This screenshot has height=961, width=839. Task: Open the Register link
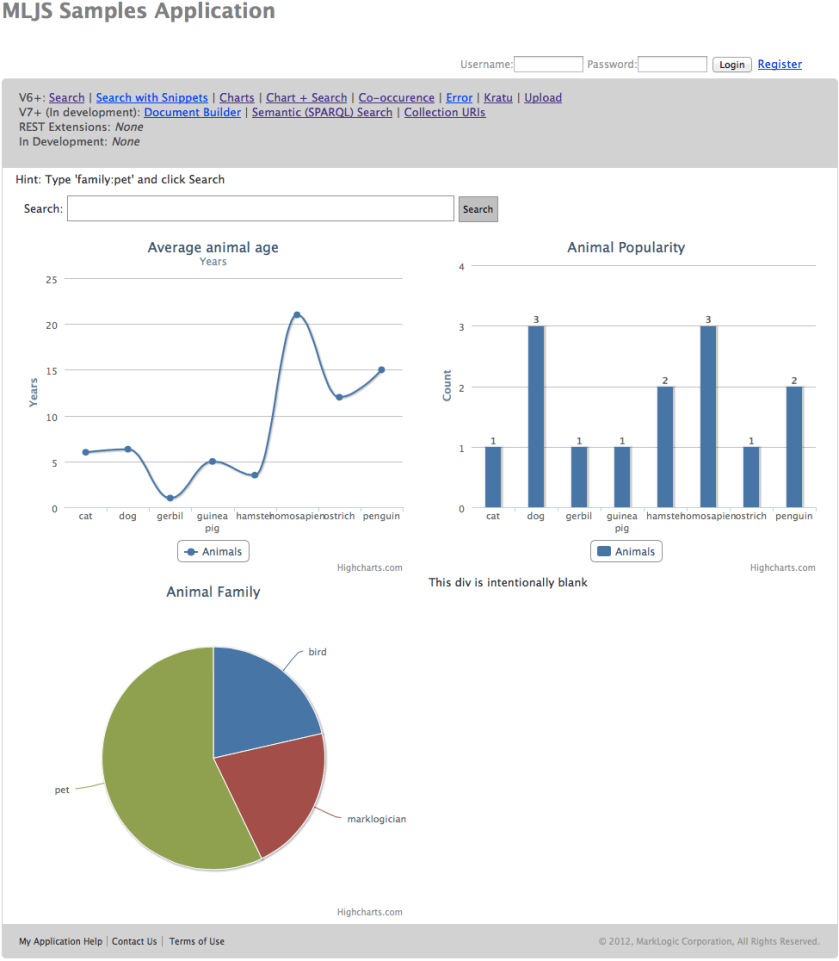point(779,63)
